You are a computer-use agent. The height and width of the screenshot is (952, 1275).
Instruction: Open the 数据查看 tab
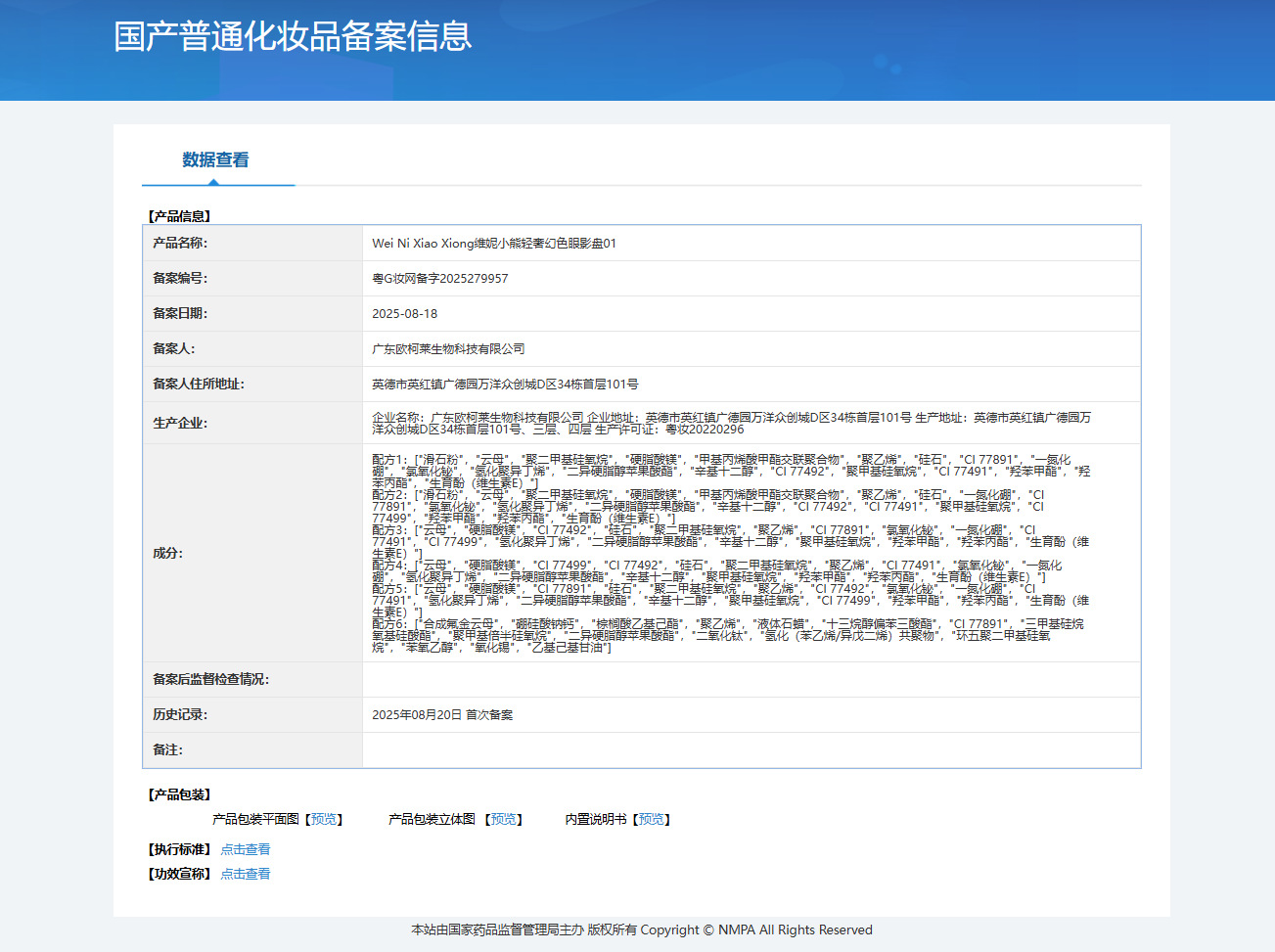pos(215,159)
